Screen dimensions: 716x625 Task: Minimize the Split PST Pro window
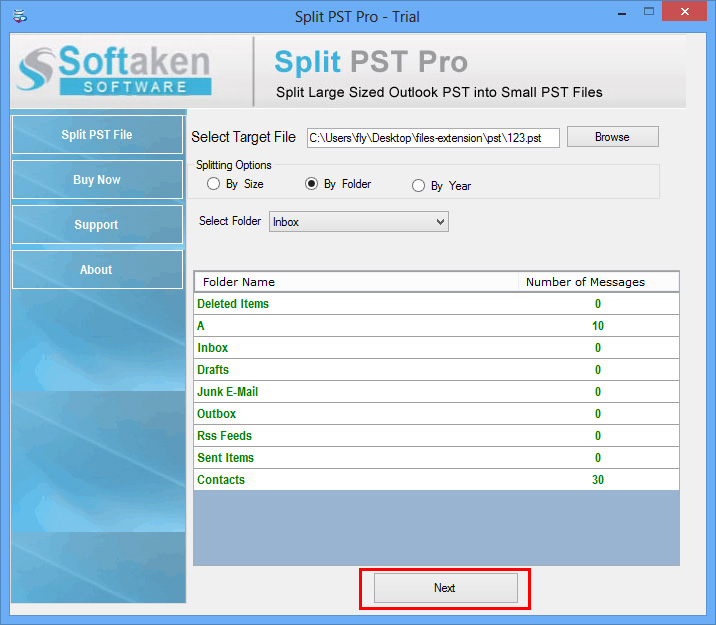point(621,13)
